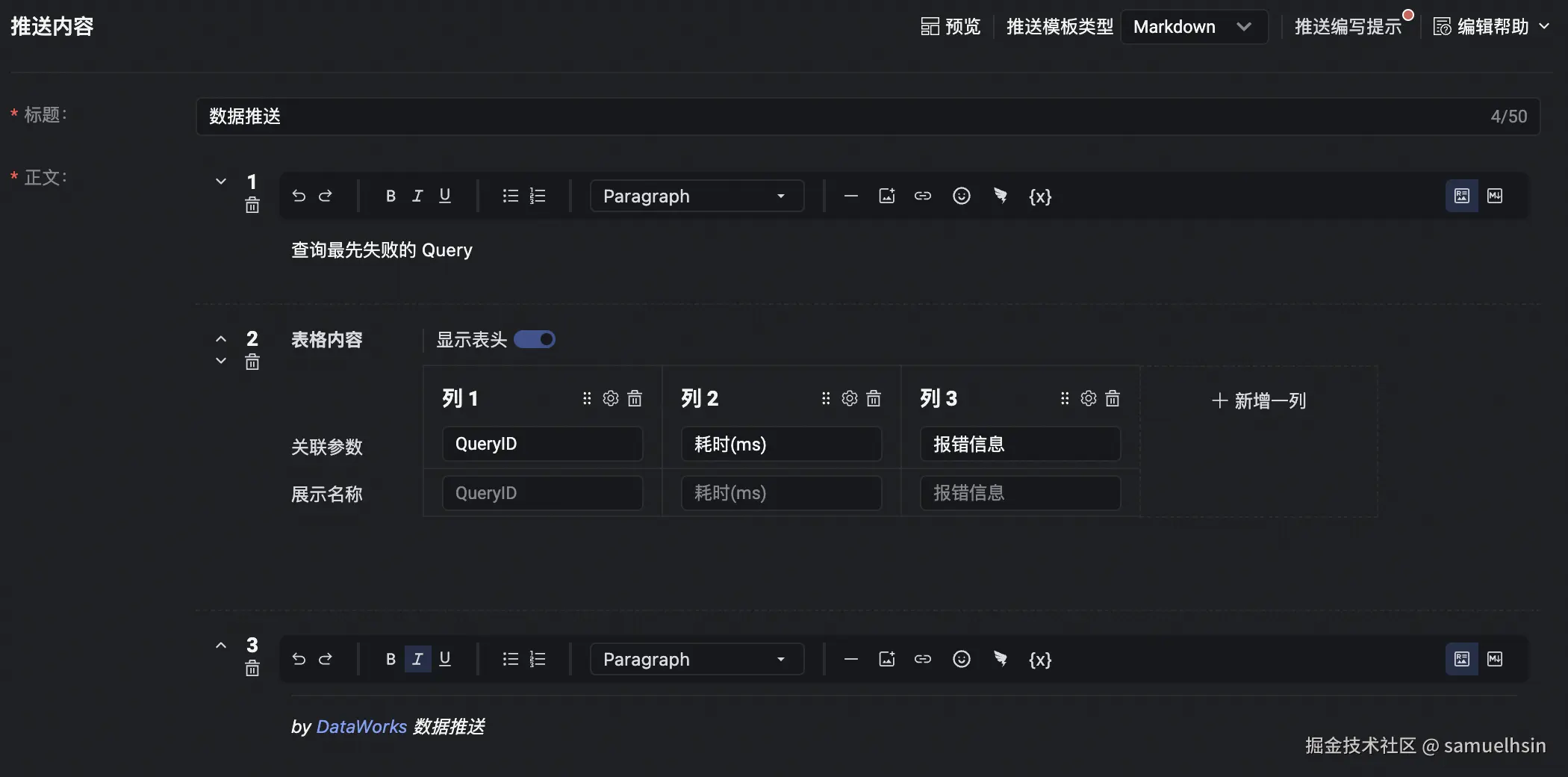This screenshot has height=777, width=1568.
Task: Delete column 列 1
Action: tap(635, 398)
